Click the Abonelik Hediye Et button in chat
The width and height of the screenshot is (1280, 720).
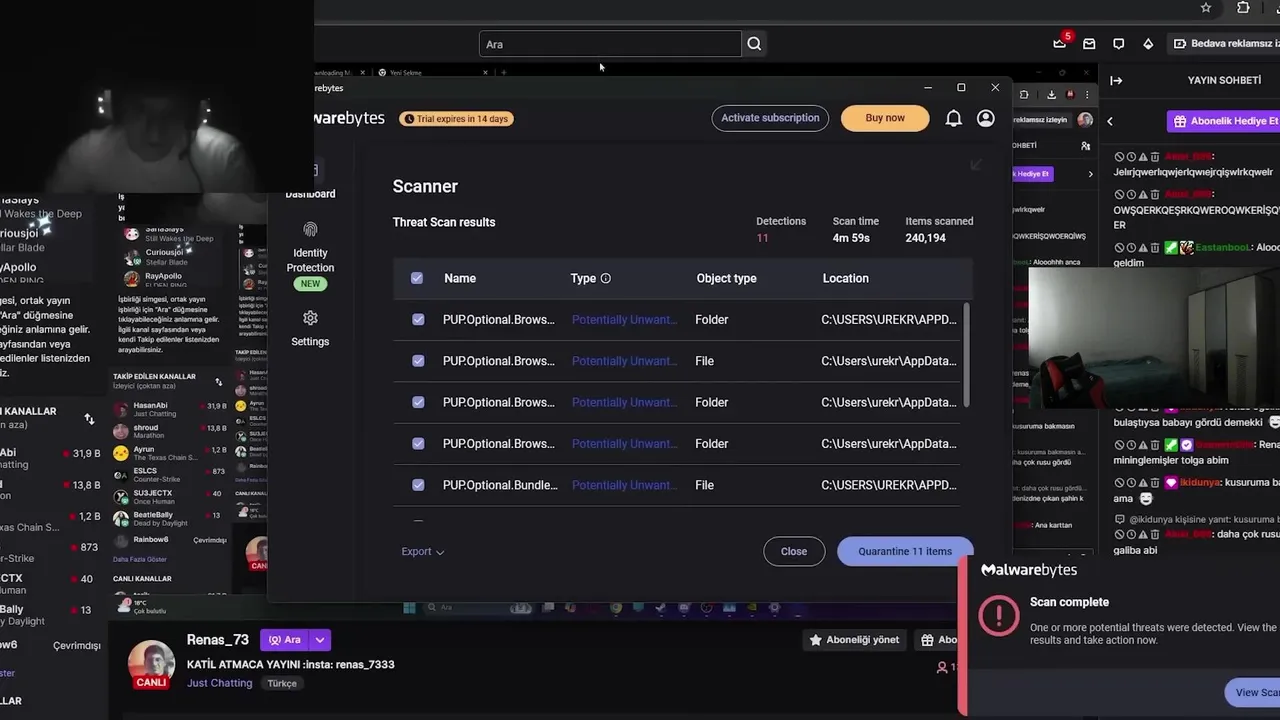point(1225,121)
